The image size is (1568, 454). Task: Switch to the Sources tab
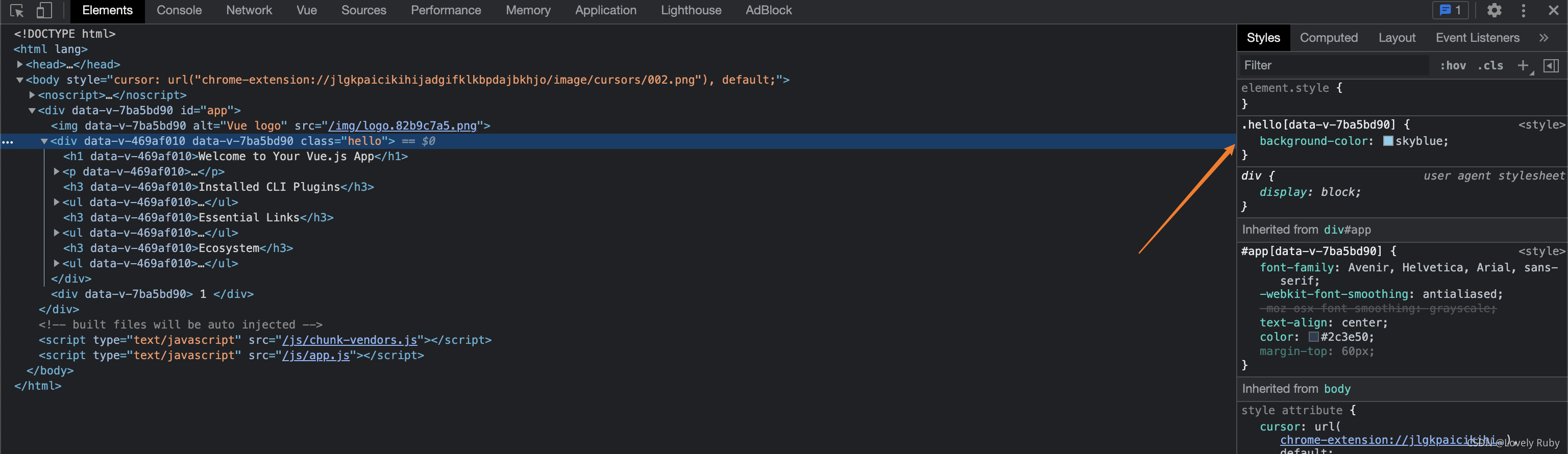363,10
